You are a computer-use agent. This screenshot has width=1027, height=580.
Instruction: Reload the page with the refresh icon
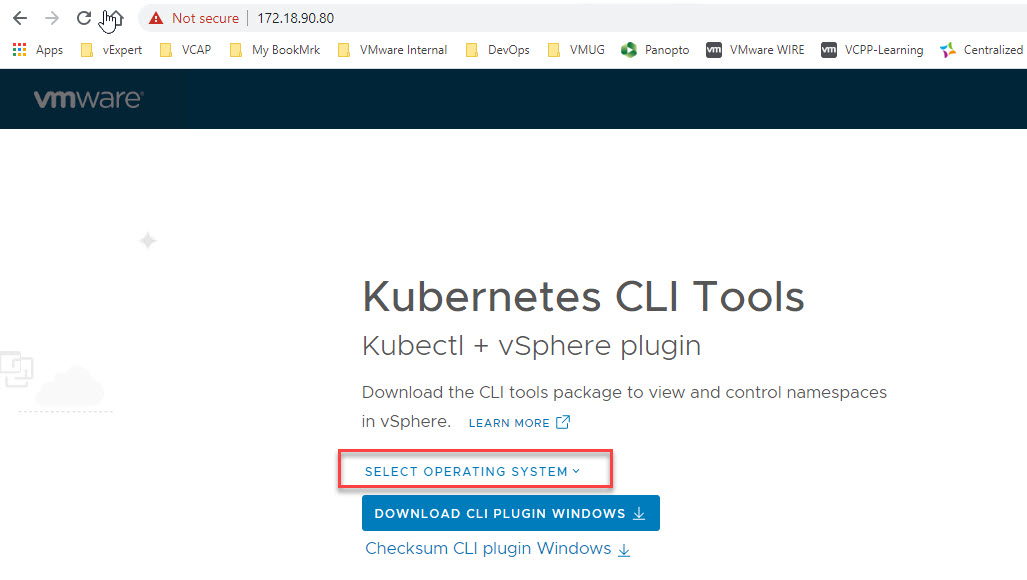[x=84, y=18]
